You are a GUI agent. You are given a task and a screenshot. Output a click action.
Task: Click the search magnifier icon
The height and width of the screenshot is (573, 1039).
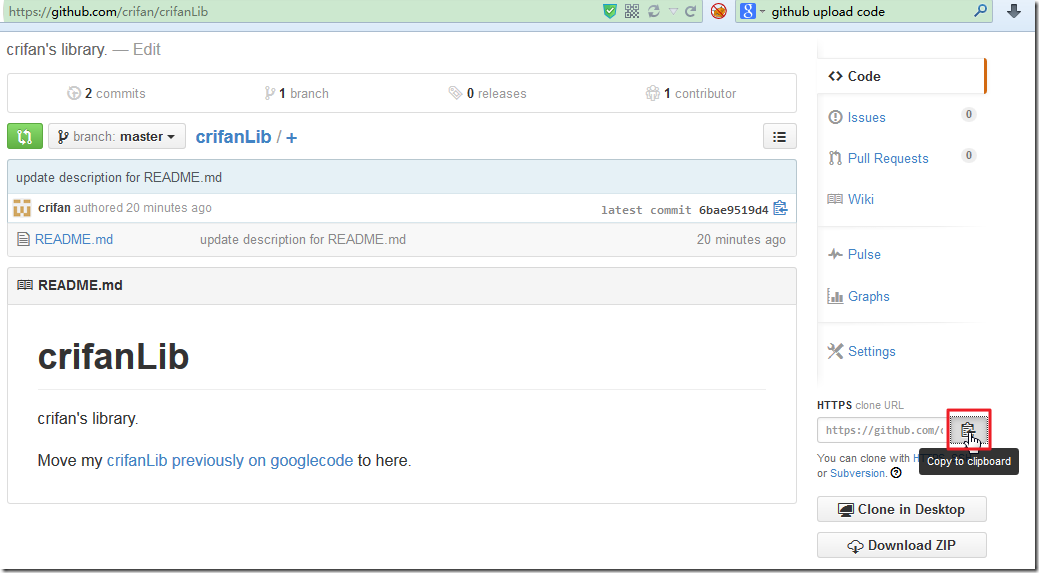(x=980, y=11)
